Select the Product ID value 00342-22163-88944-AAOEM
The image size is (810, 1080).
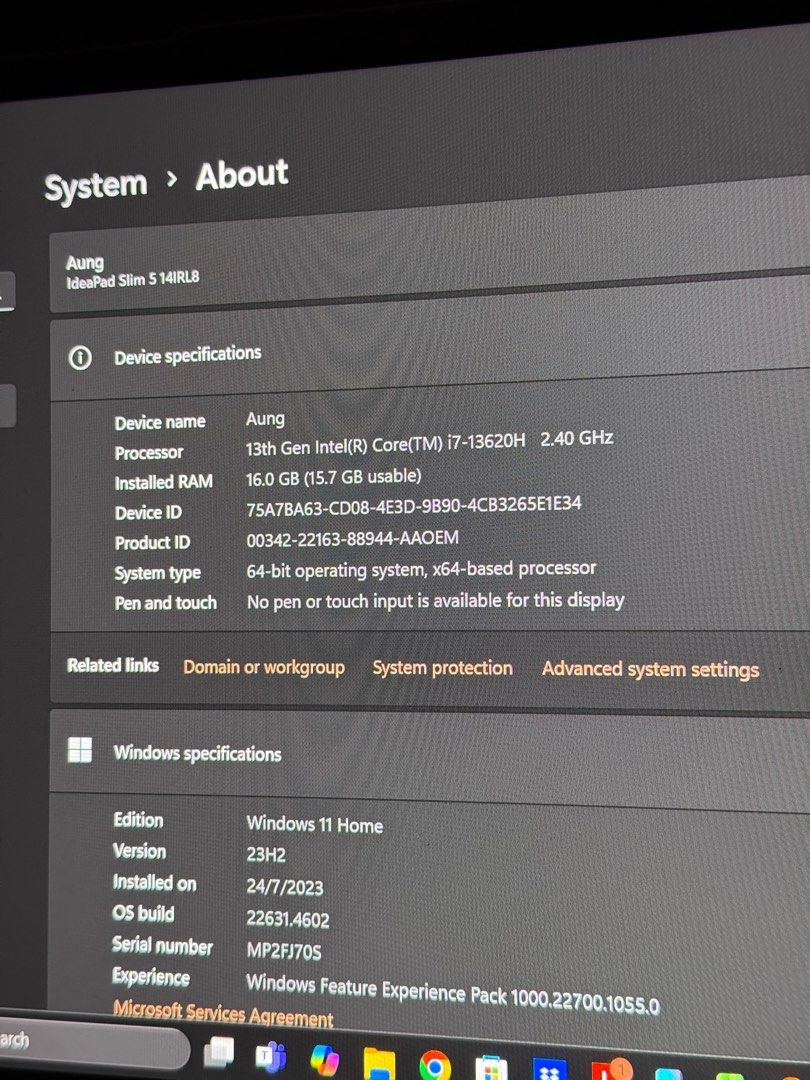[353, 539]
